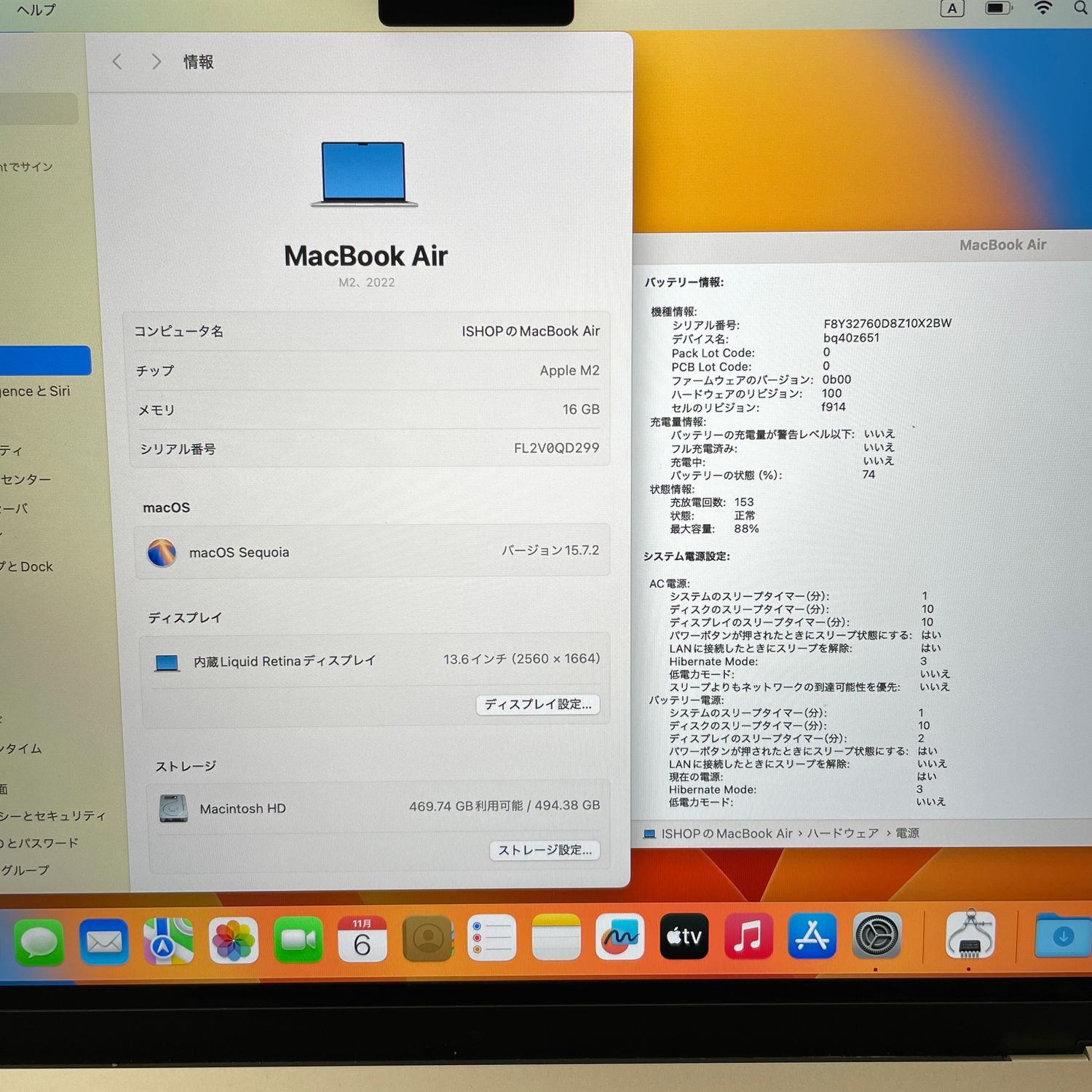The image size is (1092, 1092).
Task: Open Freeform from the Dock
Action: [x=620, y=938]
